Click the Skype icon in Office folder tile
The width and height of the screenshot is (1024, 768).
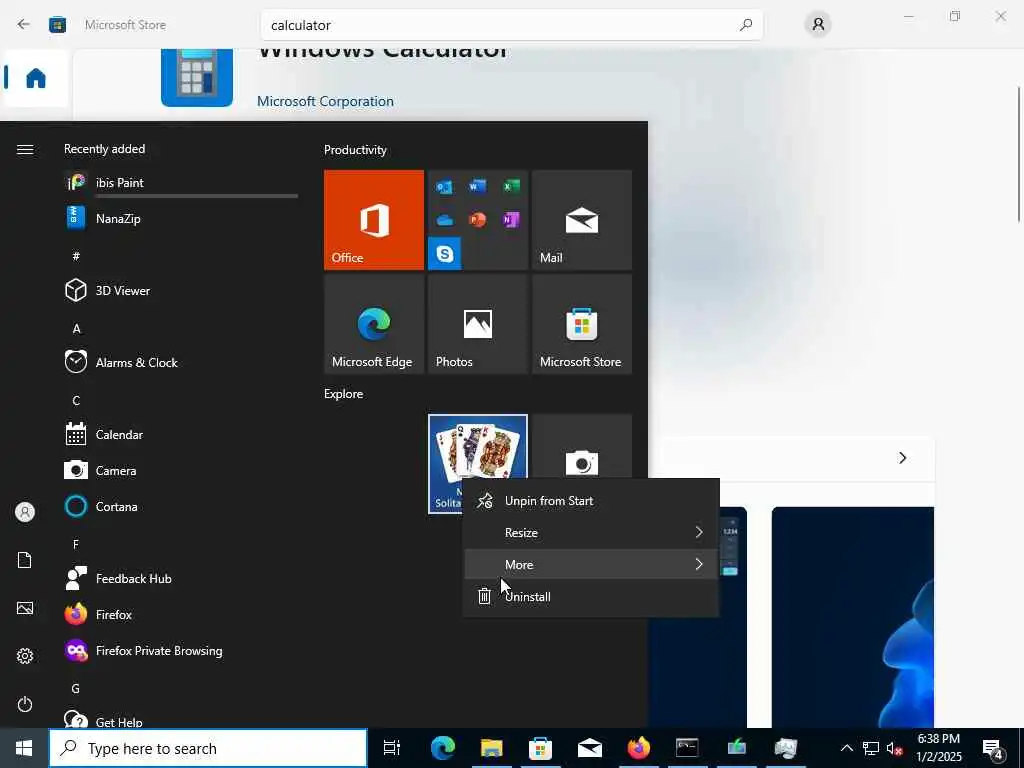pos(445,253)
